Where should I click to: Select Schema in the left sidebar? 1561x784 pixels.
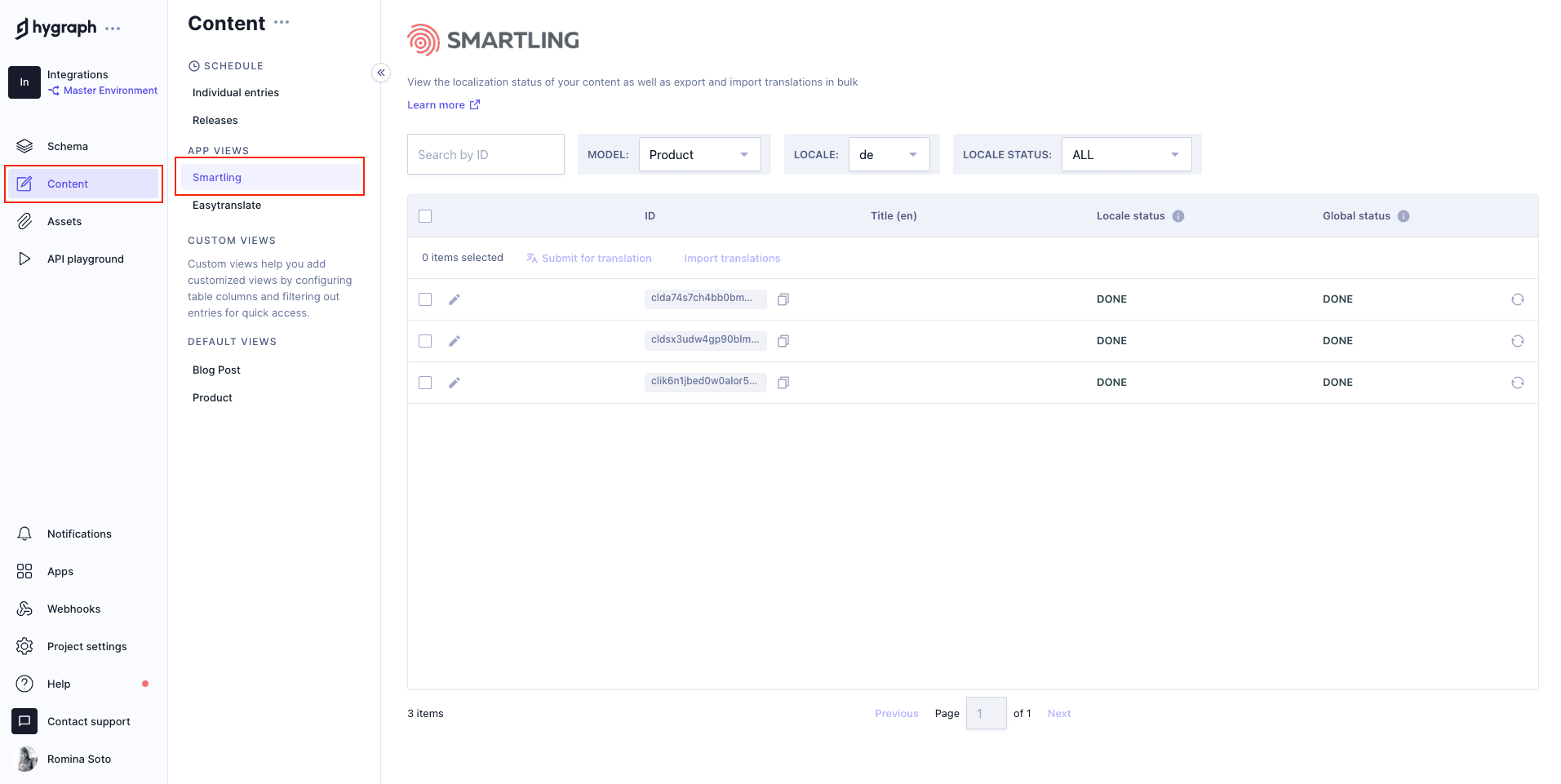67,146
